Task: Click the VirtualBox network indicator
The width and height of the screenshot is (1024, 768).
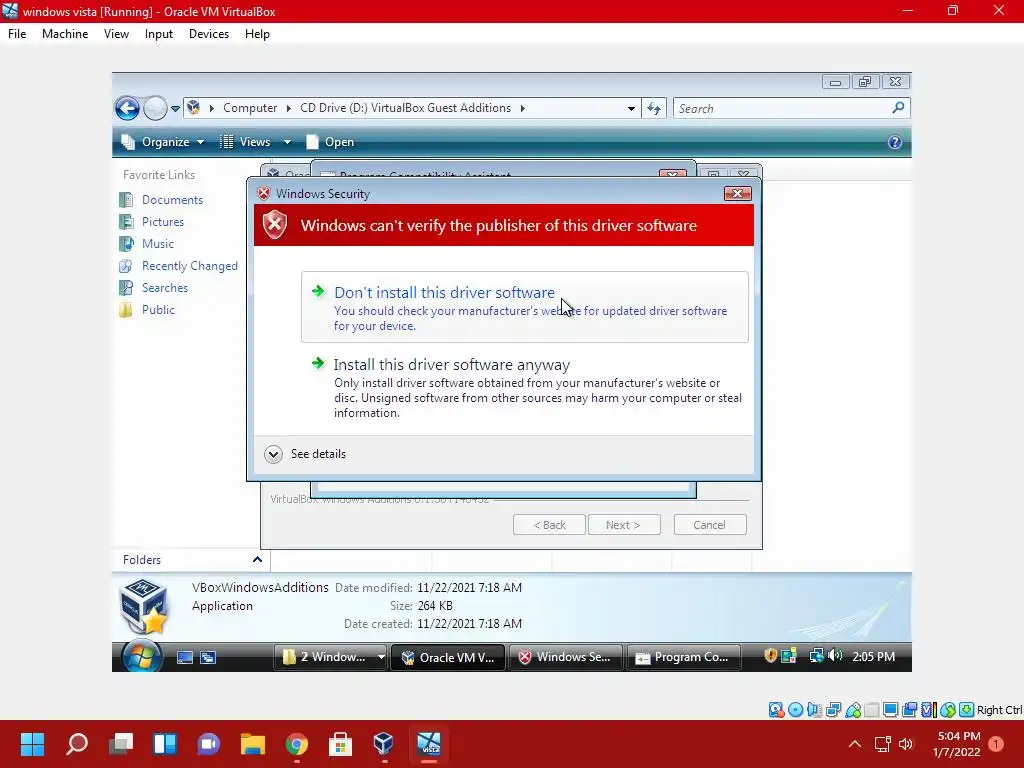Action: tap(833, 710)
